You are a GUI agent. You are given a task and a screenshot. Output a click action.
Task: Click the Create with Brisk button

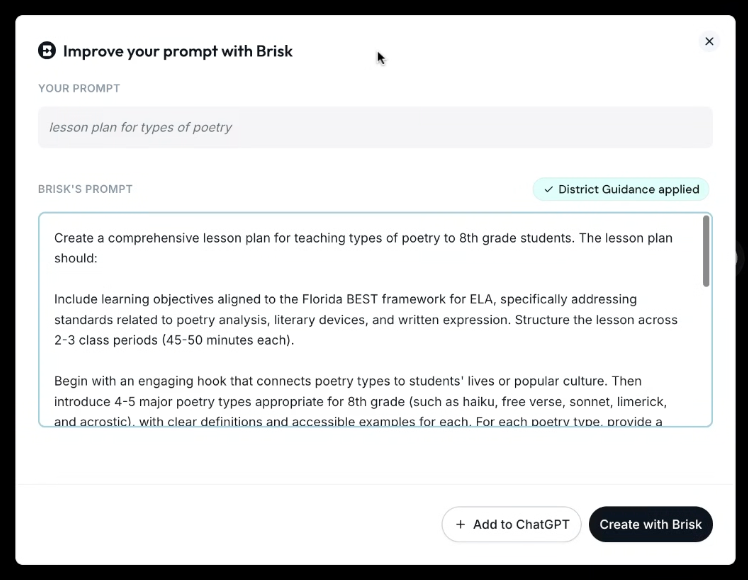651,524
